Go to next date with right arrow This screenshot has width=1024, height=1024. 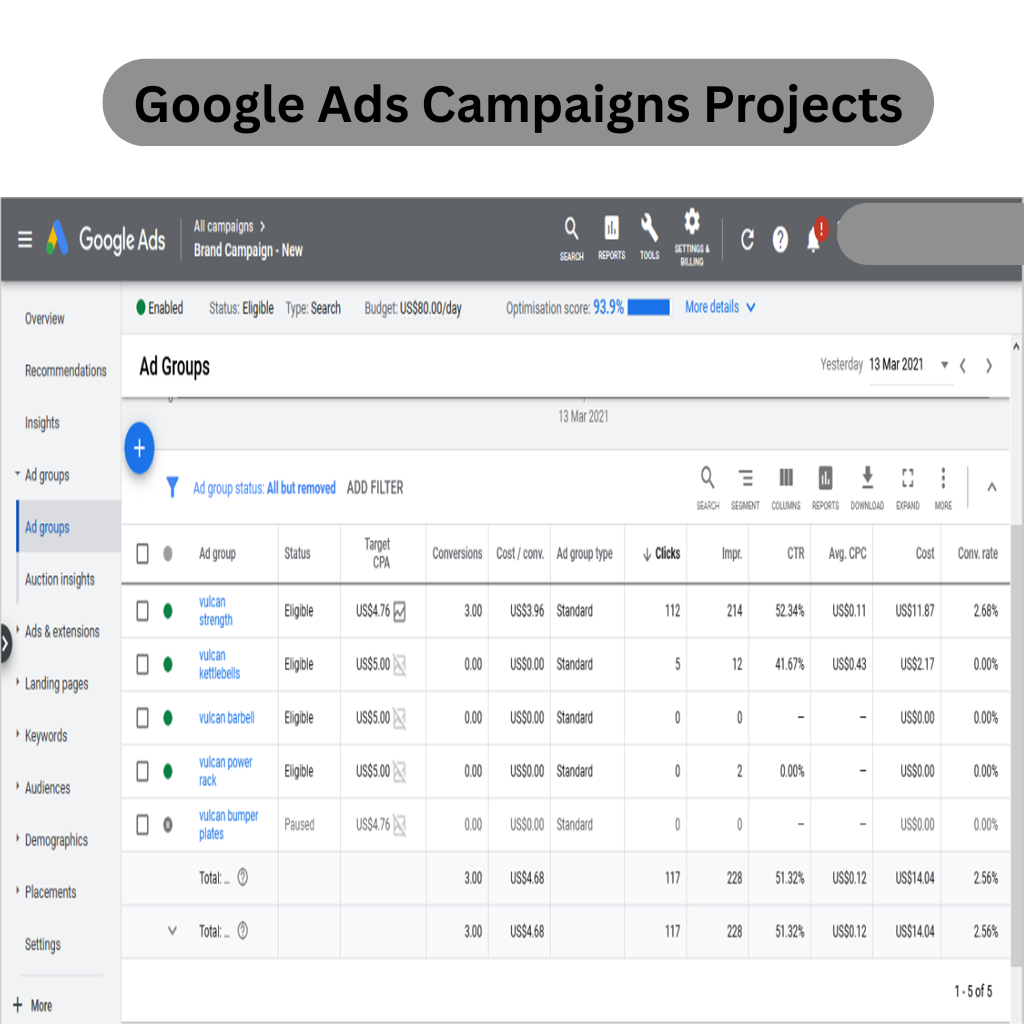tap(989, 366)
